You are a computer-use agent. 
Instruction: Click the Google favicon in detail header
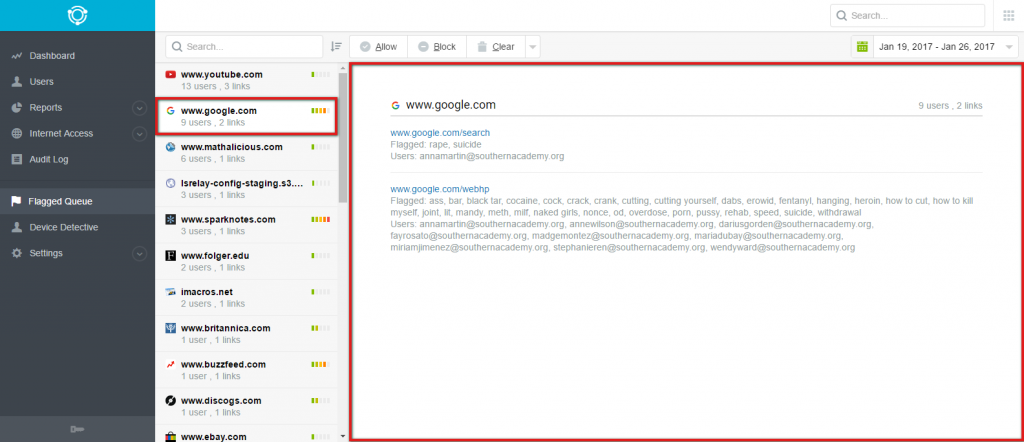click(x=395, y=105)
